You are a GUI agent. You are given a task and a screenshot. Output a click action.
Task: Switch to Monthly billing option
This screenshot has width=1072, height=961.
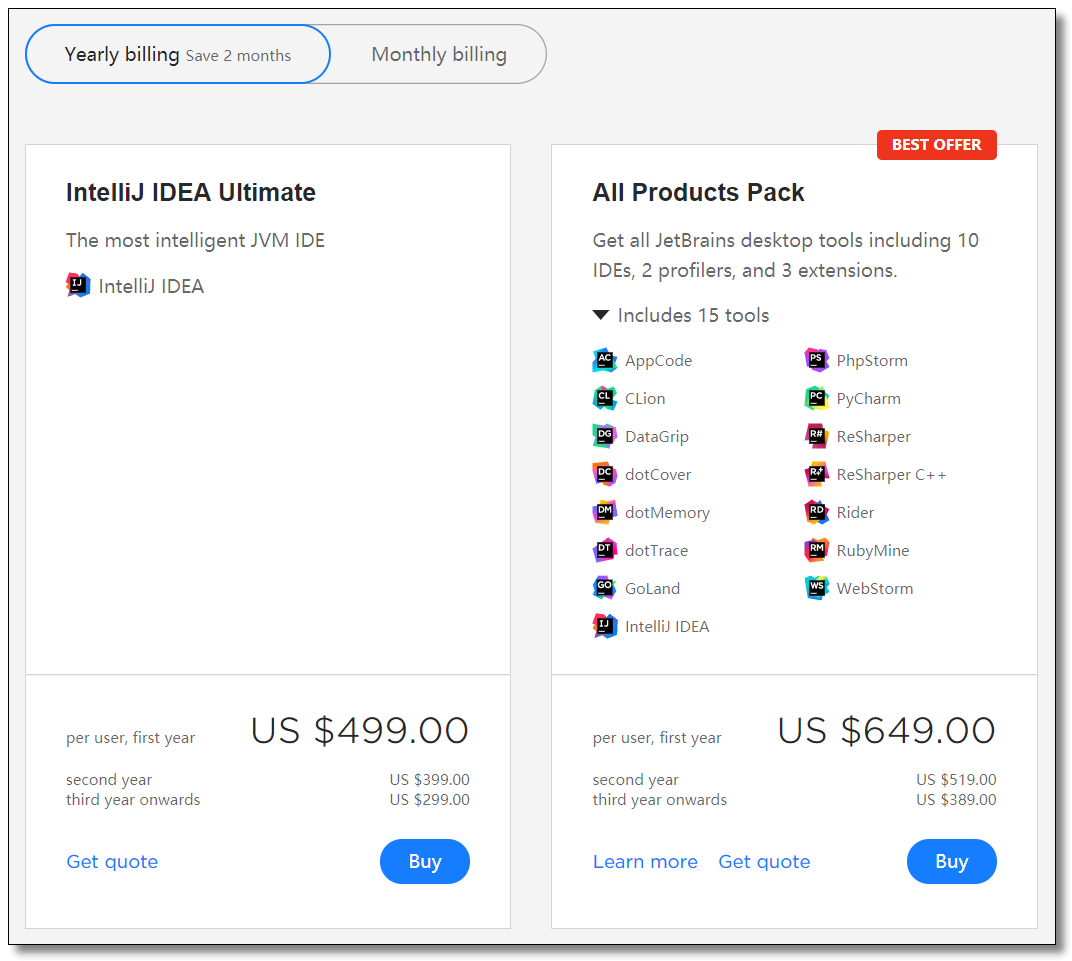point(439,55)
